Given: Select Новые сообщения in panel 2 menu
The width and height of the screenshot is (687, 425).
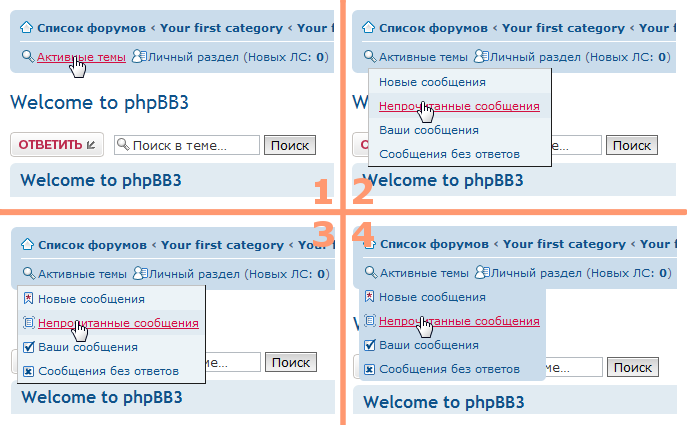Looking at the screenshot, I should pyautogui.click(x=432, y=82).
